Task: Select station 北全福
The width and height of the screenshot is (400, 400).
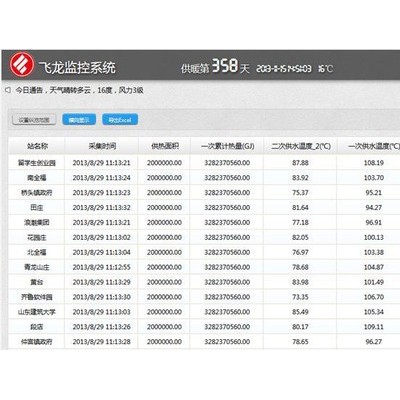Action: pos(37,252)
